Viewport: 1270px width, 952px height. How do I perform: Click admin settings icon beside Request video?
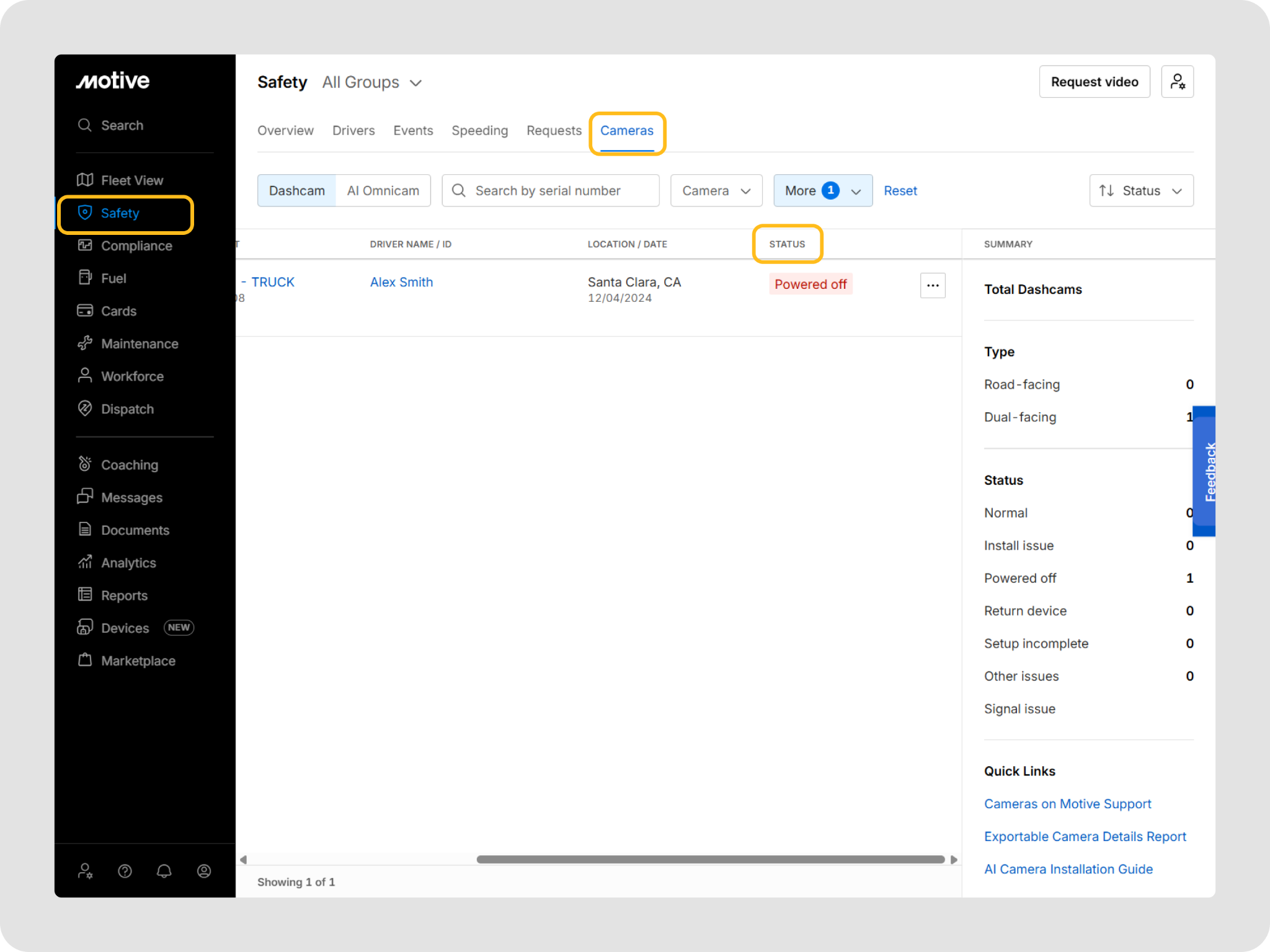pyautogui.click(x=1177, y=82)
